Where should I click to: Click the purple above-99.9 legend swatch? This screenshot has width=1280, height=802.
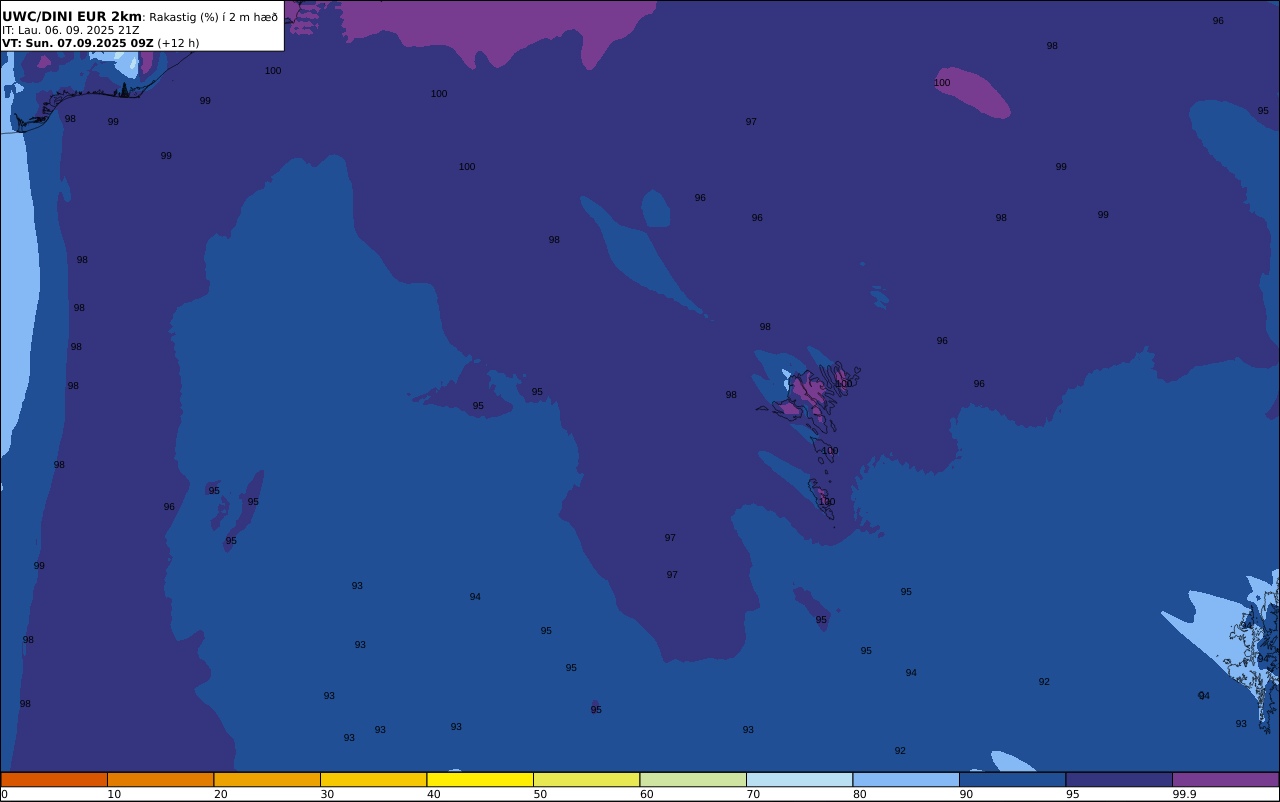coord(1225,779)
